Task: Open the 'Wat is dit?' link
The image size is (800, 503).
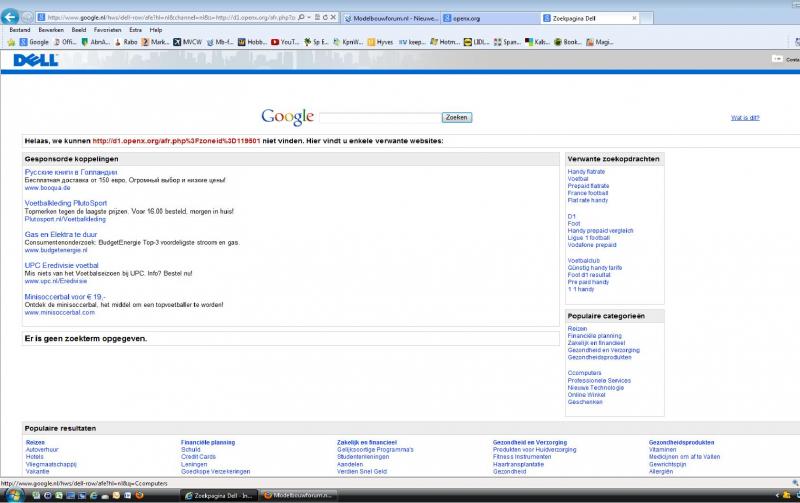Action: (x=745, y=118)
